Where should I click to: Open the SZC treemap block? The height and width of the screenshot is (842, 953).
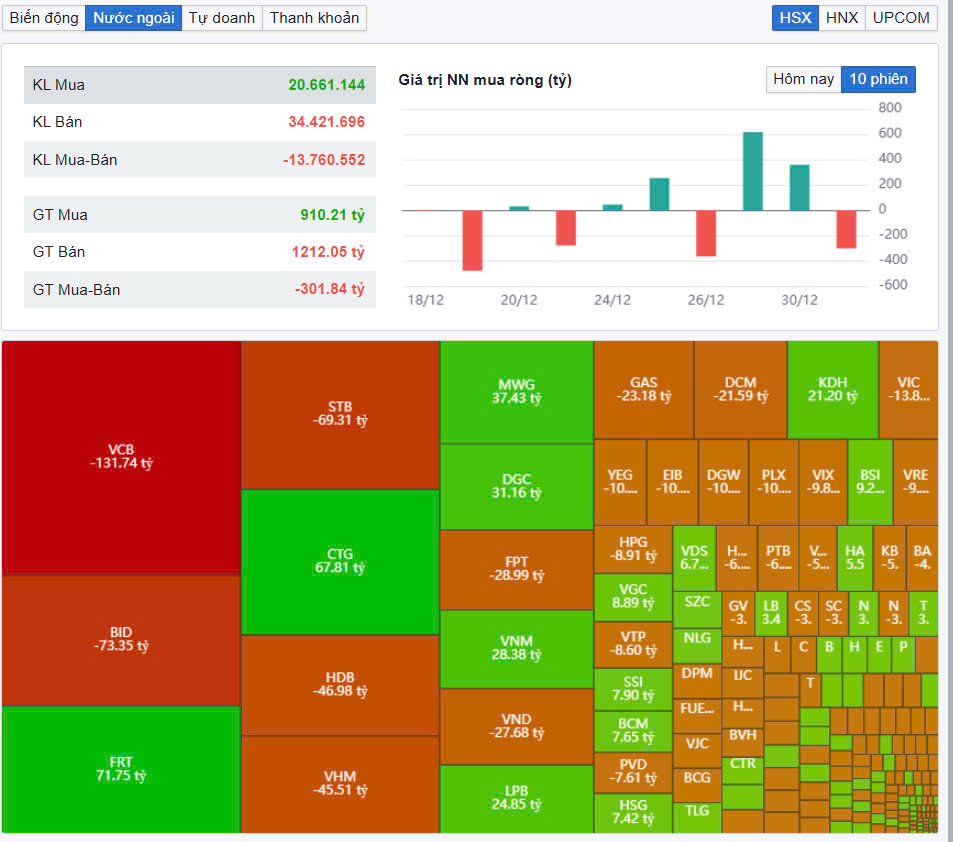pos(697,609)
